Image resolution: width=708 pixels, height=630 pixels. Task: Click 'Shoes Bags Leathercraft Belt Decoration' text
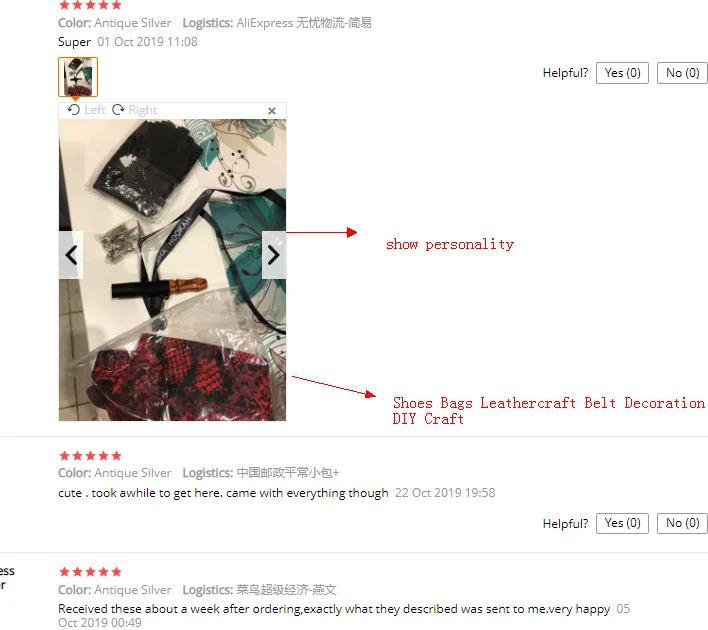[549, 402]
